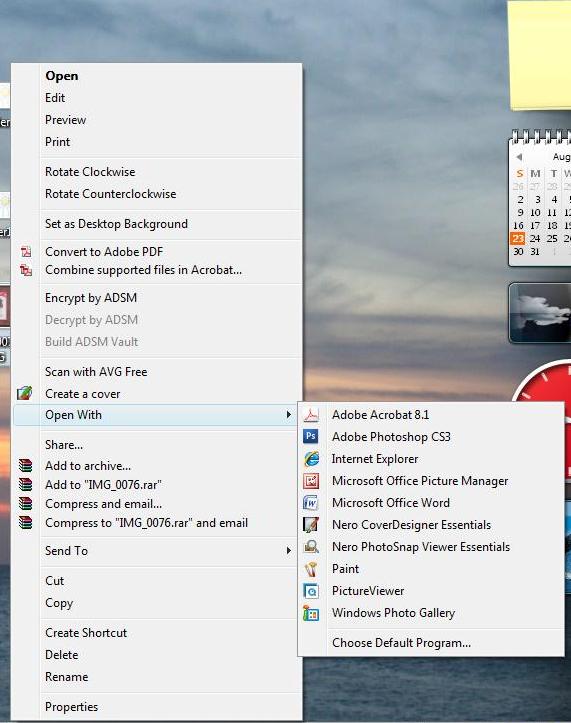Viewport: 571px width, 723px height.
Task: Select Rename in the context menu
Action: 66,677
